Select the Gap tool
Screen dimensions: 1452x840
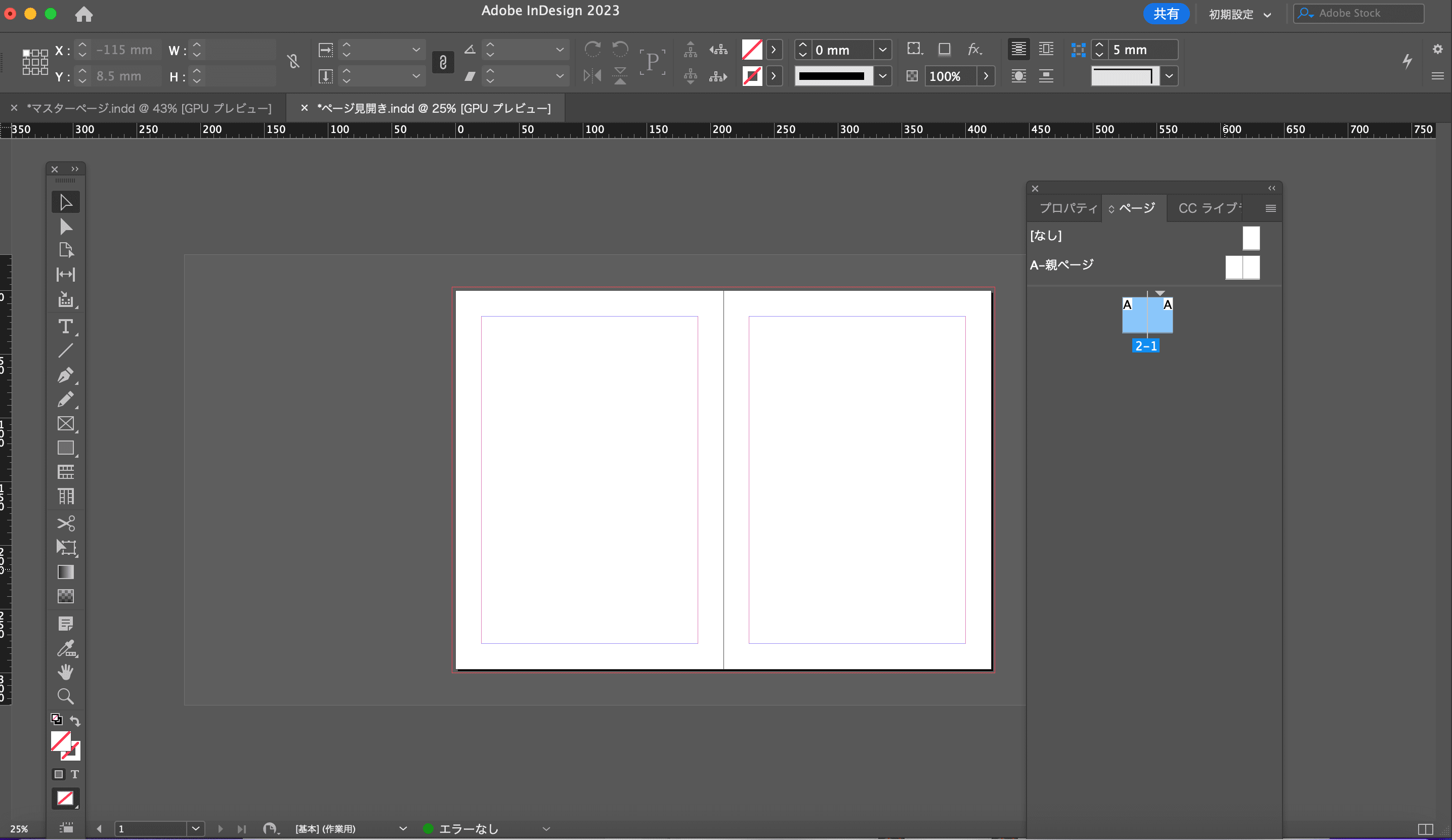tap(66, 274)
